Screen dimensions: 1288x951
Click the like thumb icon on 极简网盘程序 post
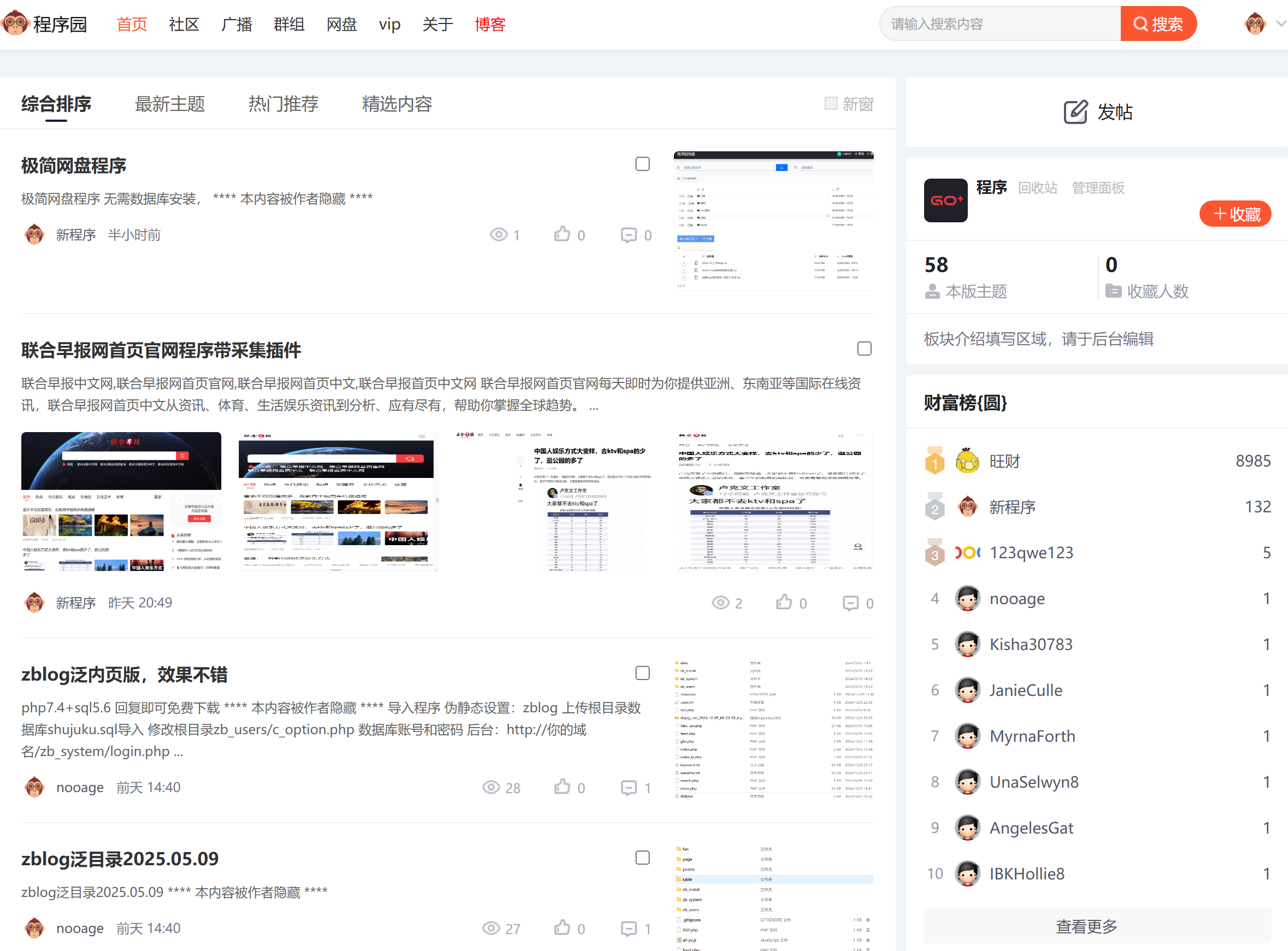[562, 234]
